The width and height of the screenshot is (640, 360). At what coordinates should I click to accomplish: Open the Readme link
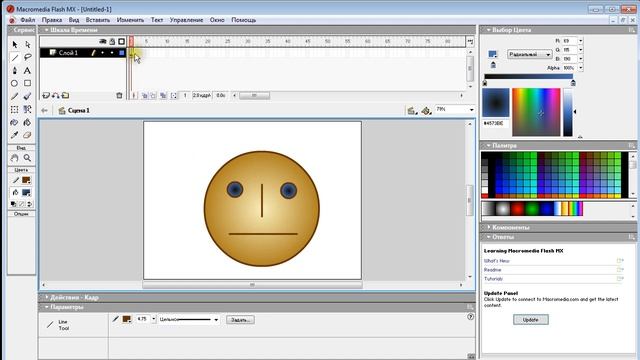(x=493, y=270)
